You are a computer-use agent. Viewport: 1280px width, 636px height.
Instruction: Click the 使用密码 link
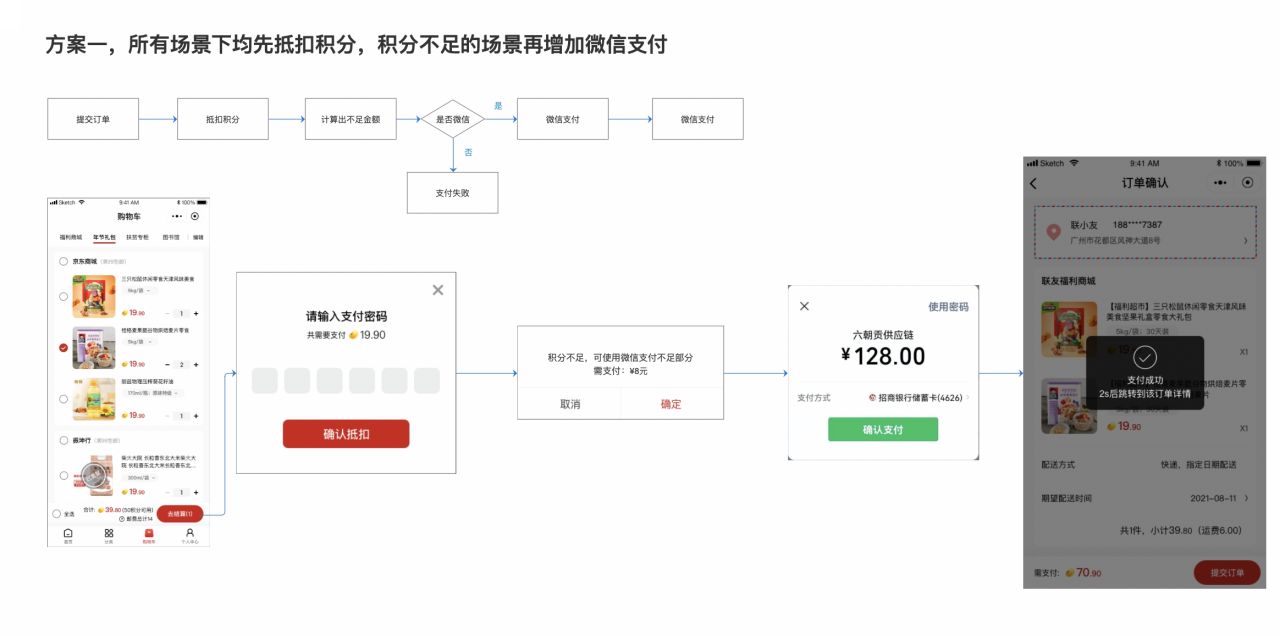(948, 307)
